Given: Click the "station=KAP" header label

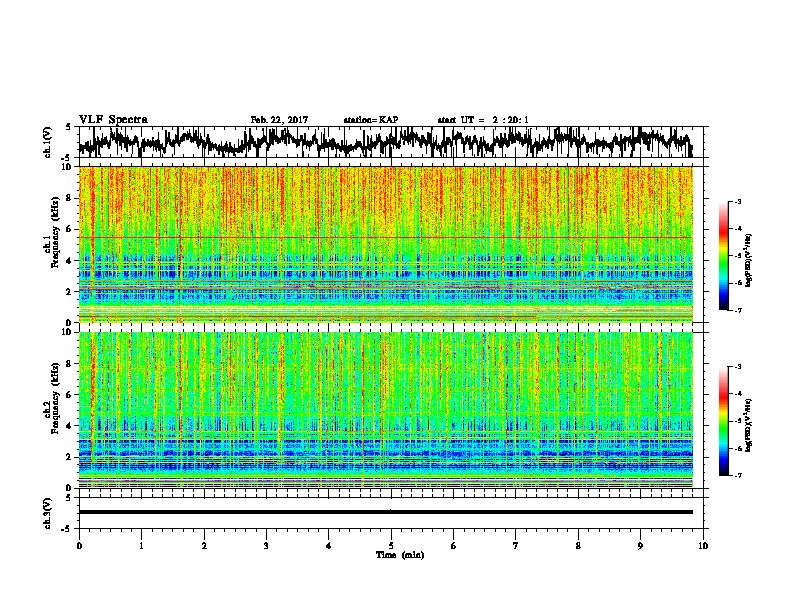Looking at the screenshot, I should pyautogui.click(x=371, y=120).
